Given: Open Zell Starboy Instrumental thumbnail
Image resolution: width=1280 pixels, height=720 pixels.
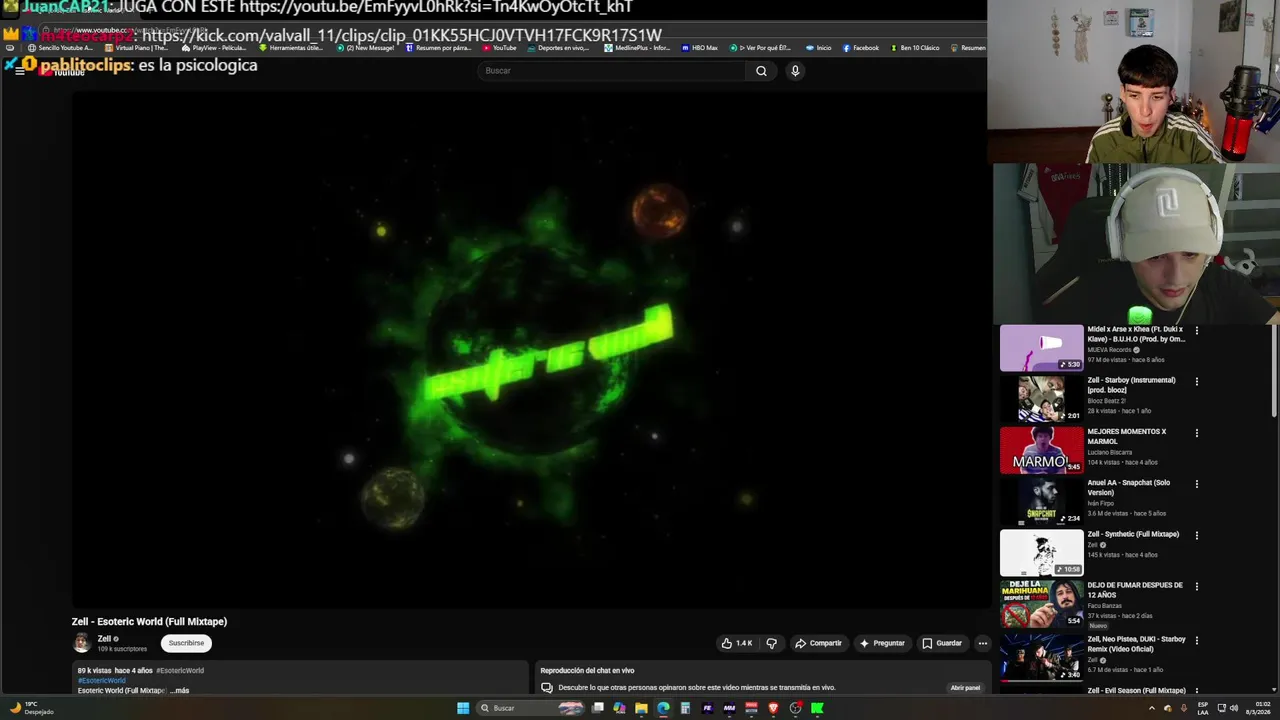Looking at the screenshot, I should coord(1041,398).
